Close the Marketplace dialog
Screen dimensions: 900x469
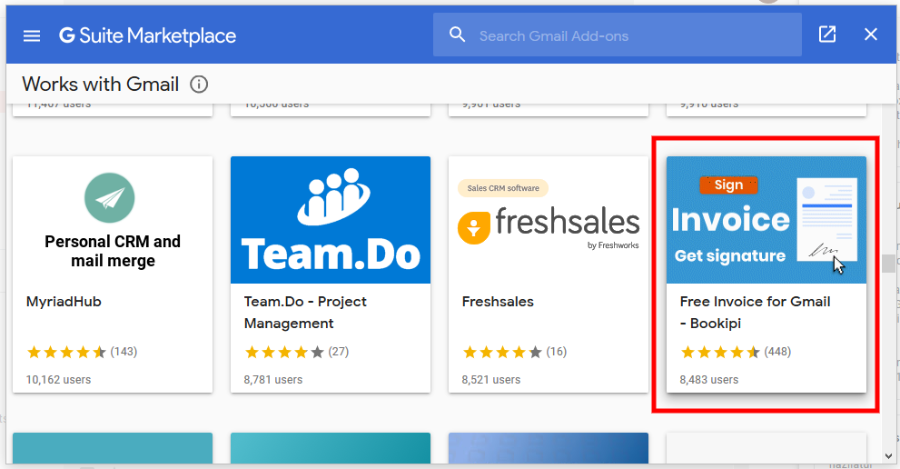click(871, 34)
